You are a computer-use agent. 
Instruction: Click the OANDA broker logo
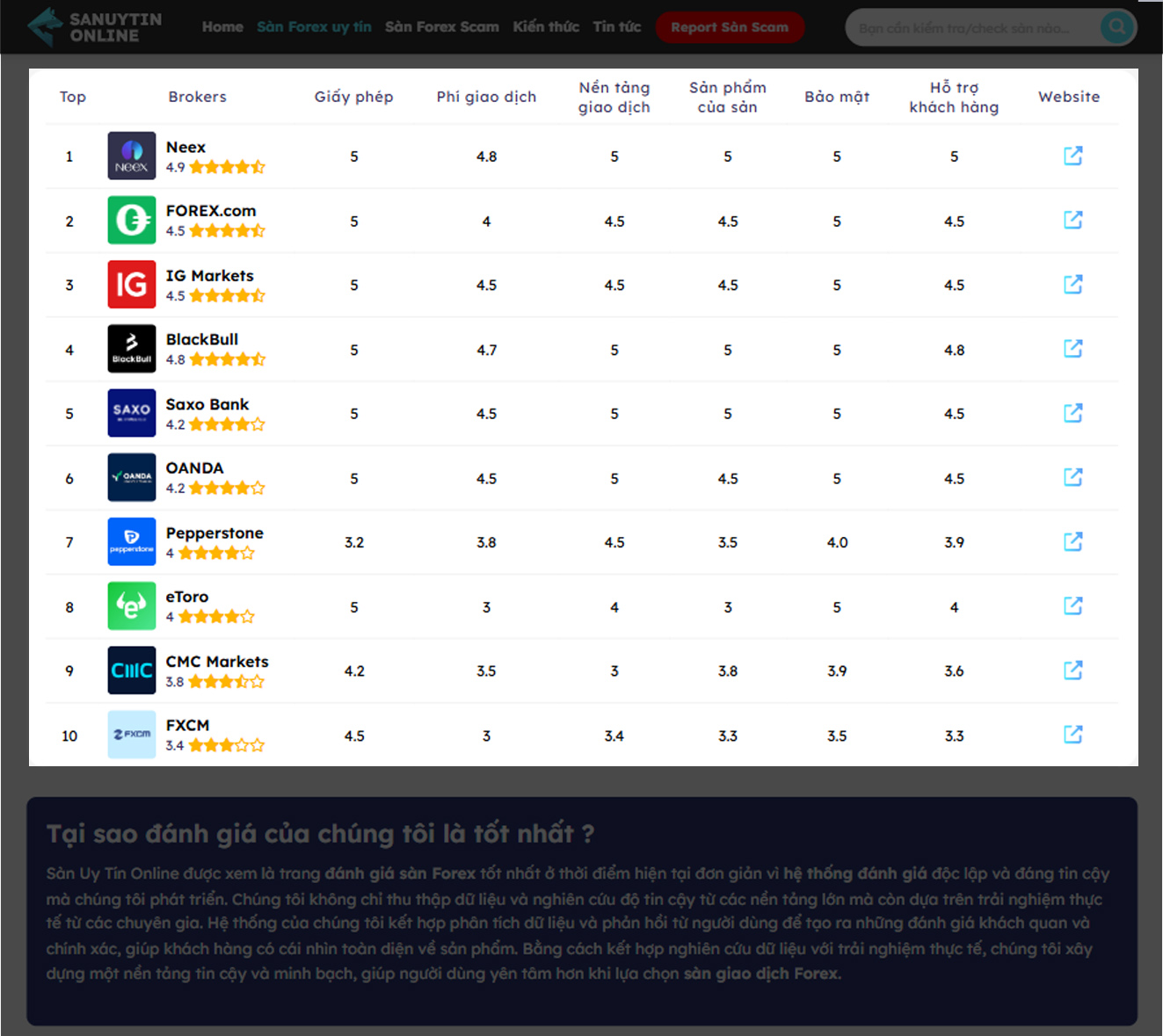[132, 477]
